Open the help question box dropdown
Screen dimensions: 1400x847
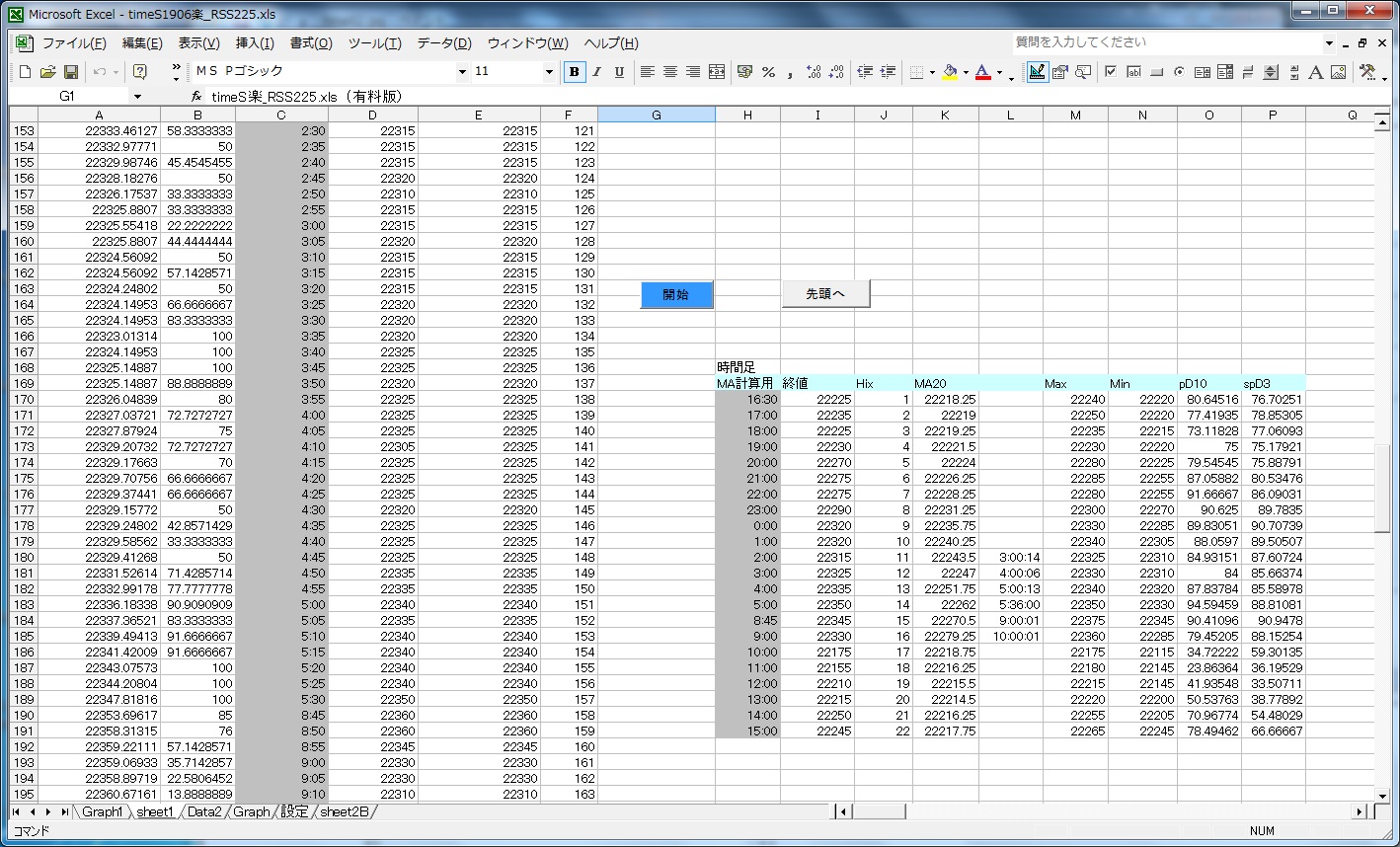pos(1330,43)
